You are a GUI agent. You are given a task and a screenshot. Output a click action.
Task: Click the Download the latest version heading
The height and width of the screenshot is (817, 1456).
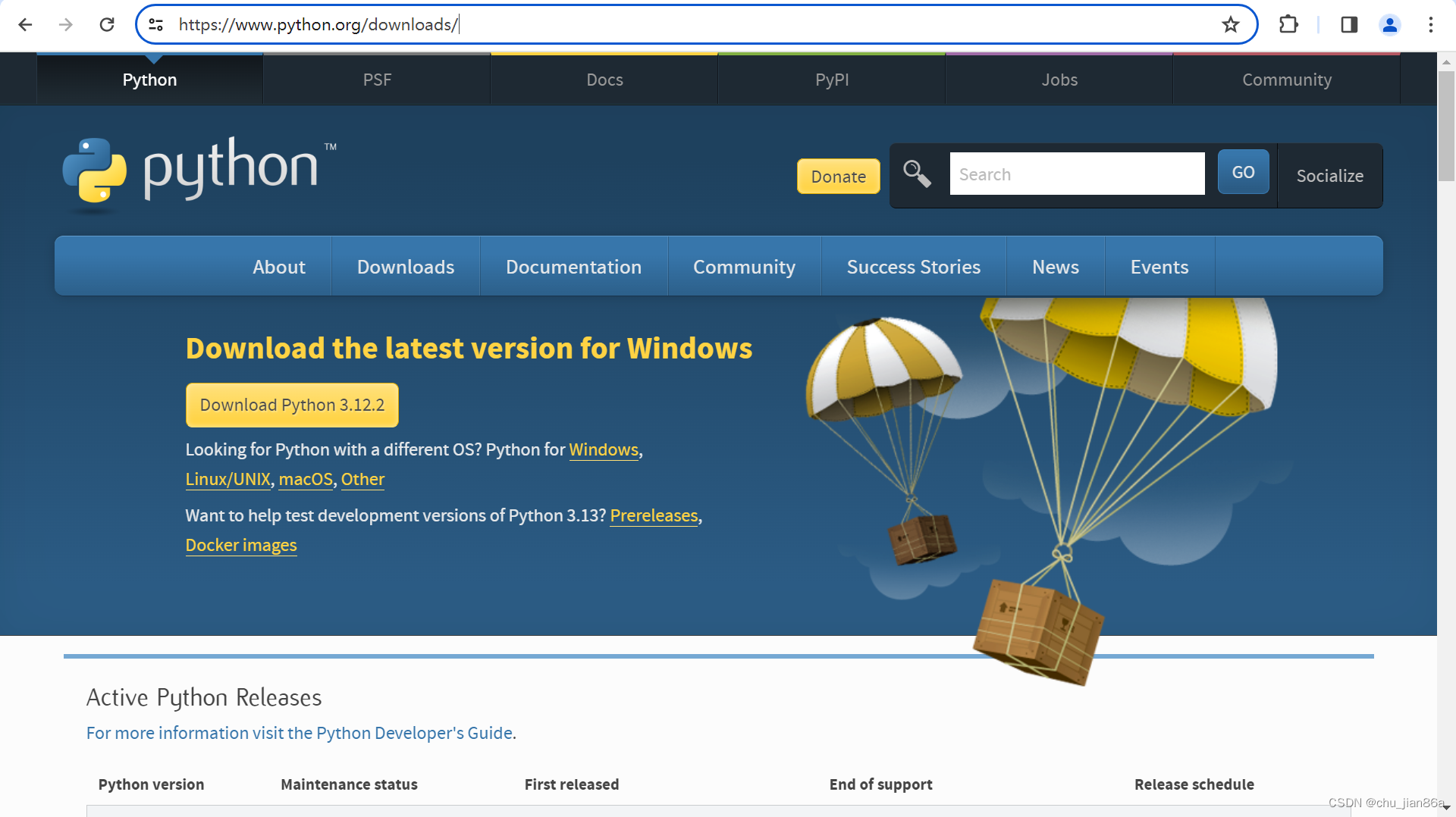point(469,349)
